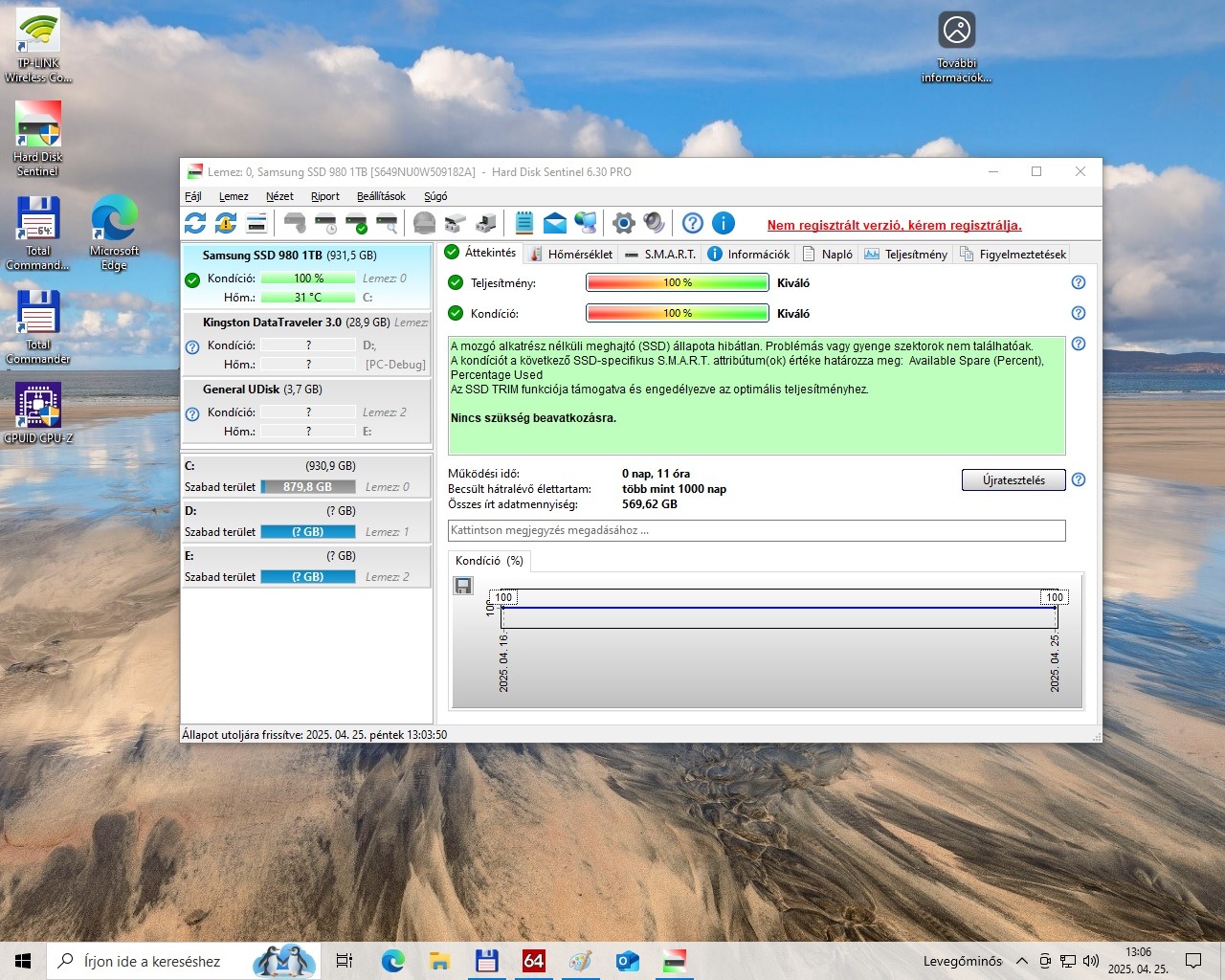Open the Lemez menu

click(234, 196)
